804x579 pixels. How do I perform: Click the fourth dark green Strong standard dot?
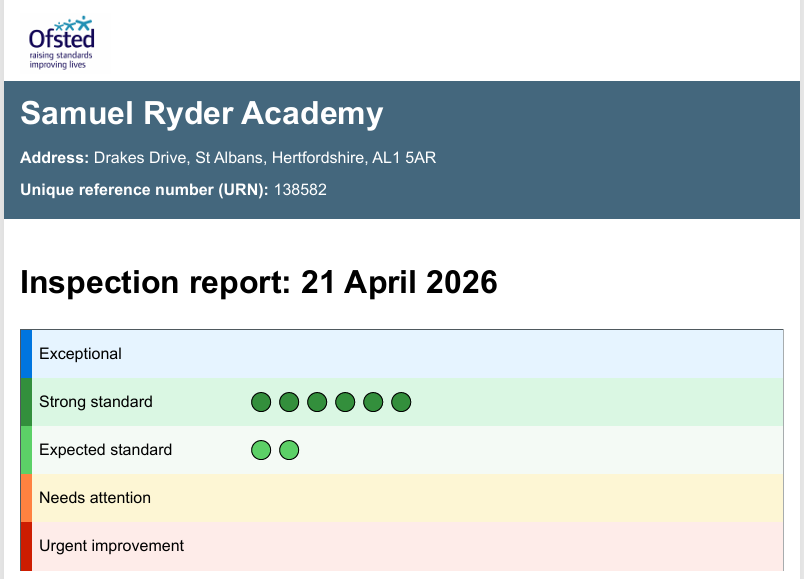pyautogui.click(x=345, y=402)
